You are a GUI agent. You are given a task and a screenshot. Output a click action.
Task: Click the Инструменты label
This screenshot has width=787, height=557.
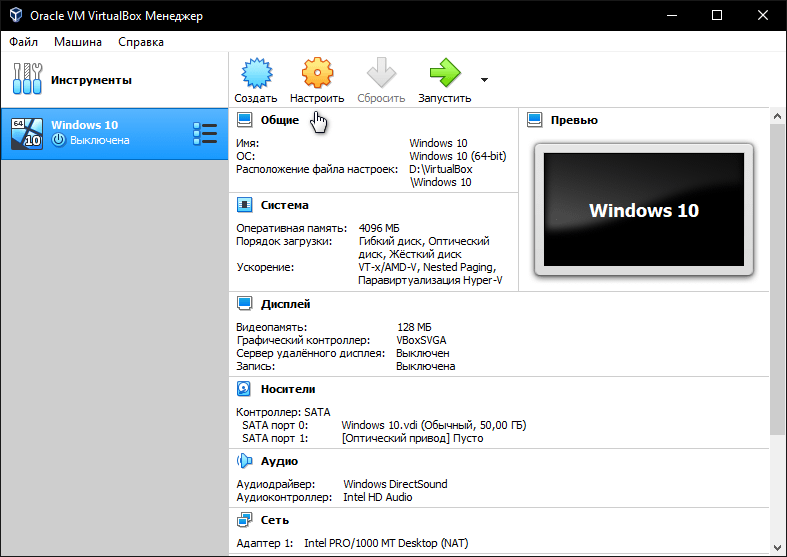click(91, 80)
